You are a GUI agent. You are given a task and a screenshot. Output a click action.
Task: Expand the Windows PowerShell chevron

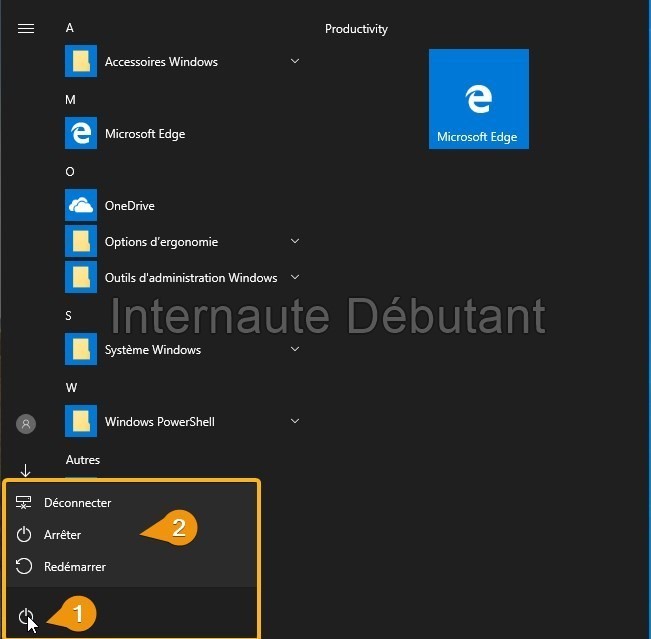pyautogui.click(x=295, y=421)
